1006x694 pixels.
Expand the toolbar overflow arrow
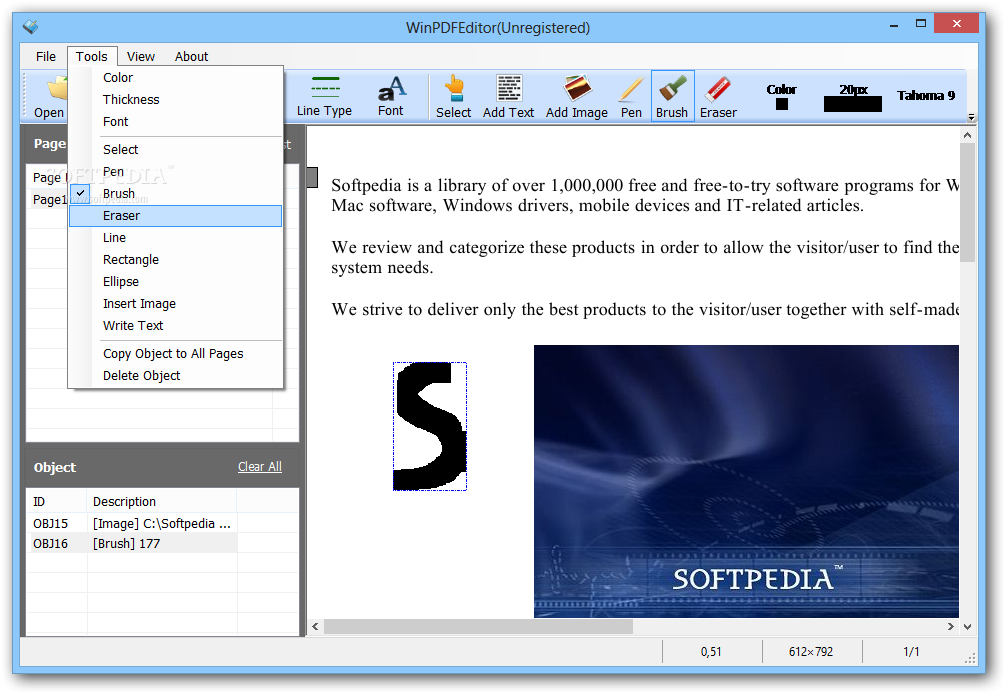tap(971, 117)
